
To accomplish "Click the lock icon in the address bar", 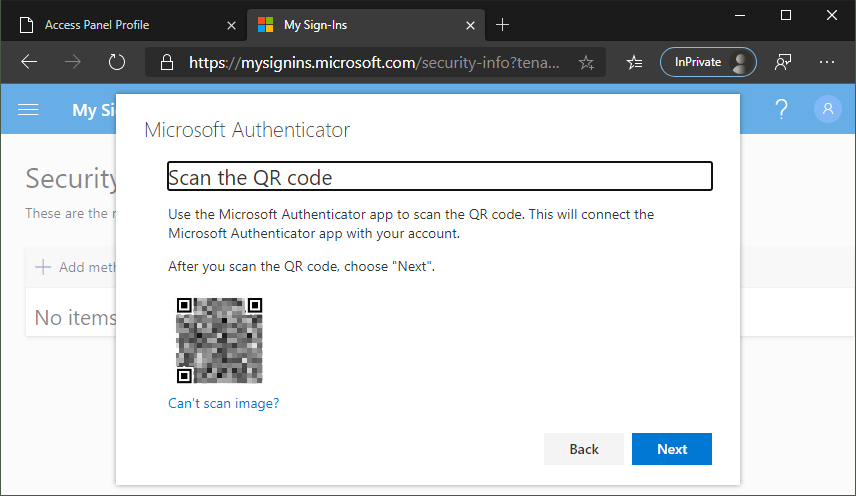I will (167, 63).
